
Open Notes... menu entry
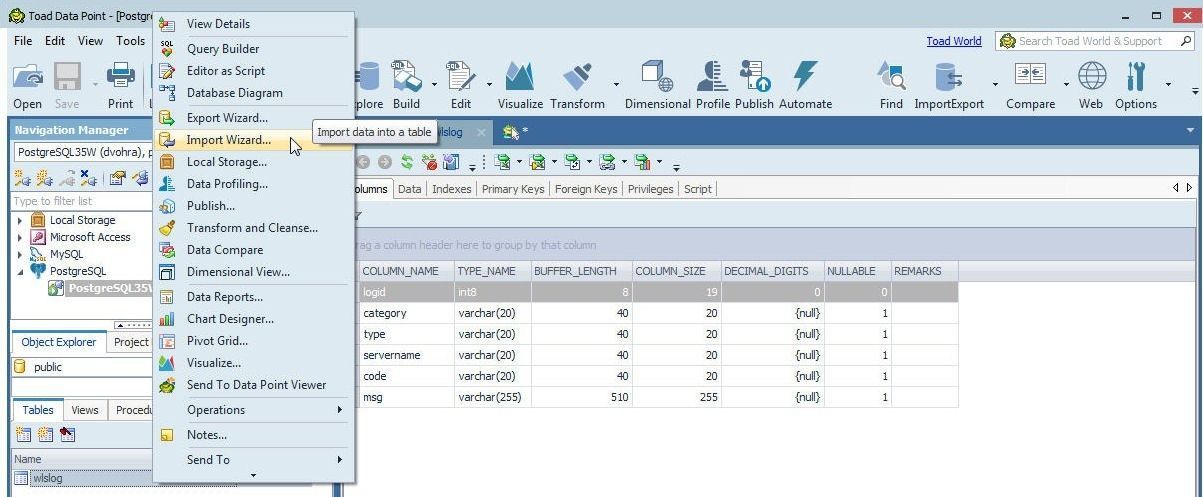pyautogui.click(x=206, y=435)
